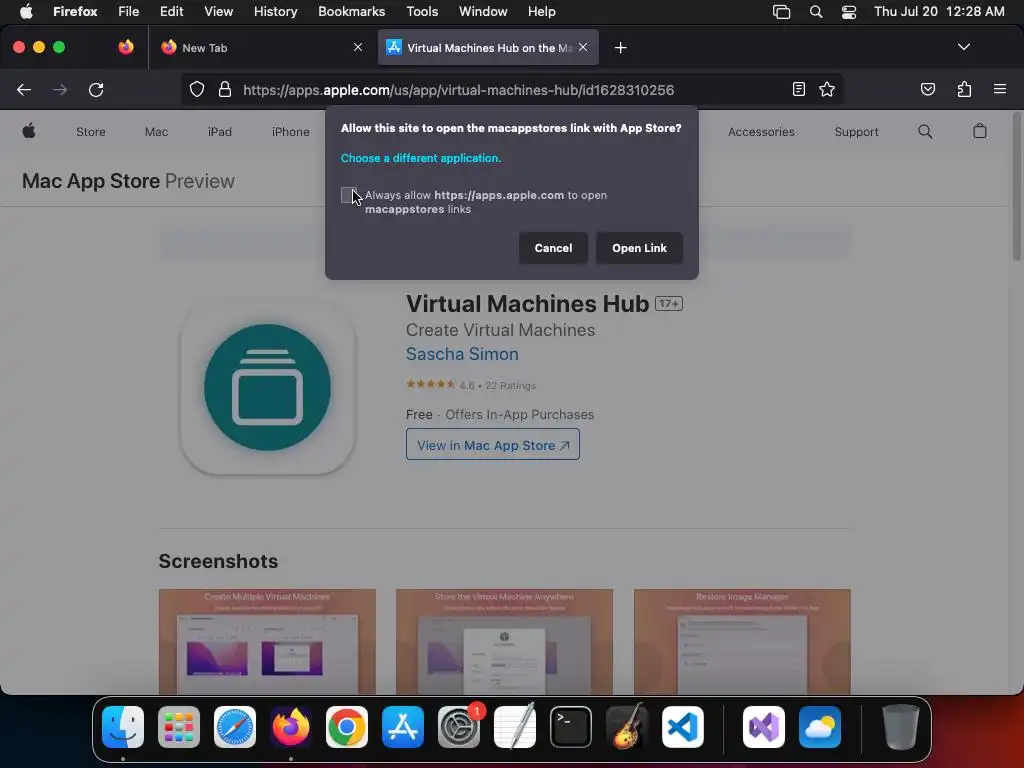This screenshot has height=768, width=1024.
Task: Go to Support in Apple nav
Action: (856, 131)
